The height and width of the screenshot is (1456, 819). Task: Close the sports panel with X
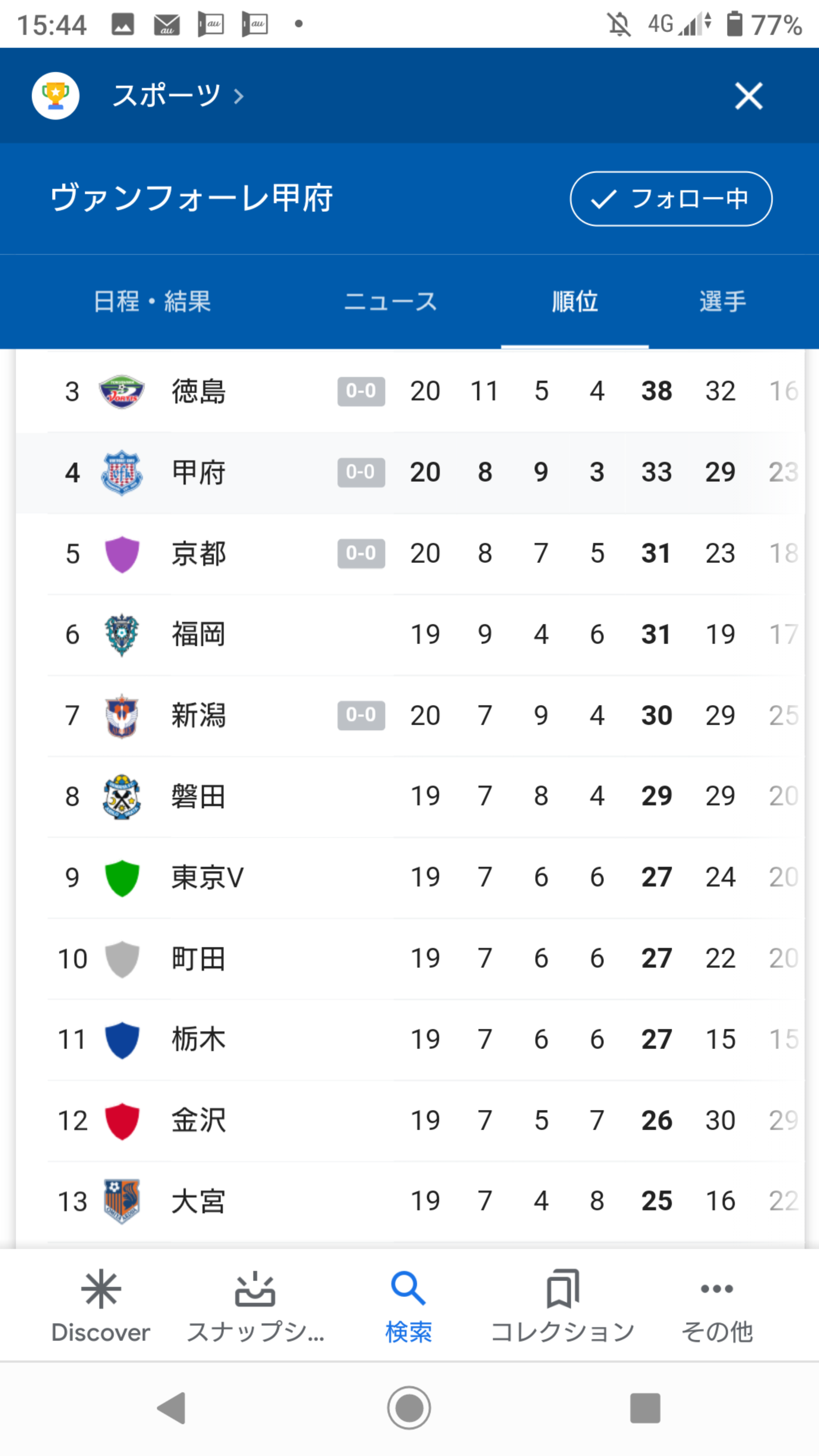pyautogui.click(x=748, y=96)
